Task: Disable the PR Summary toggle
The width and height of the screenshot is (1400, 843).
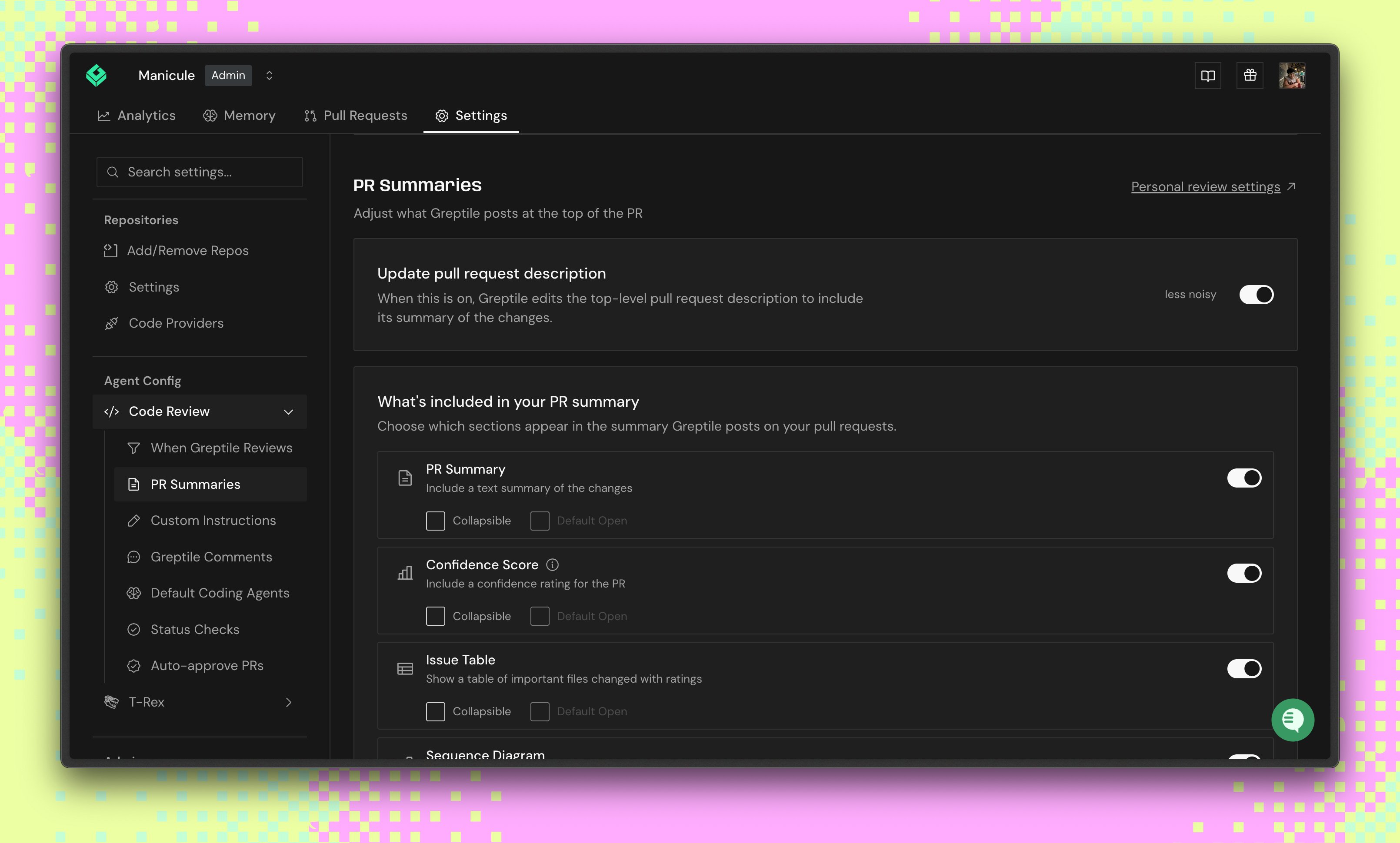Action: coord(1244,478)
